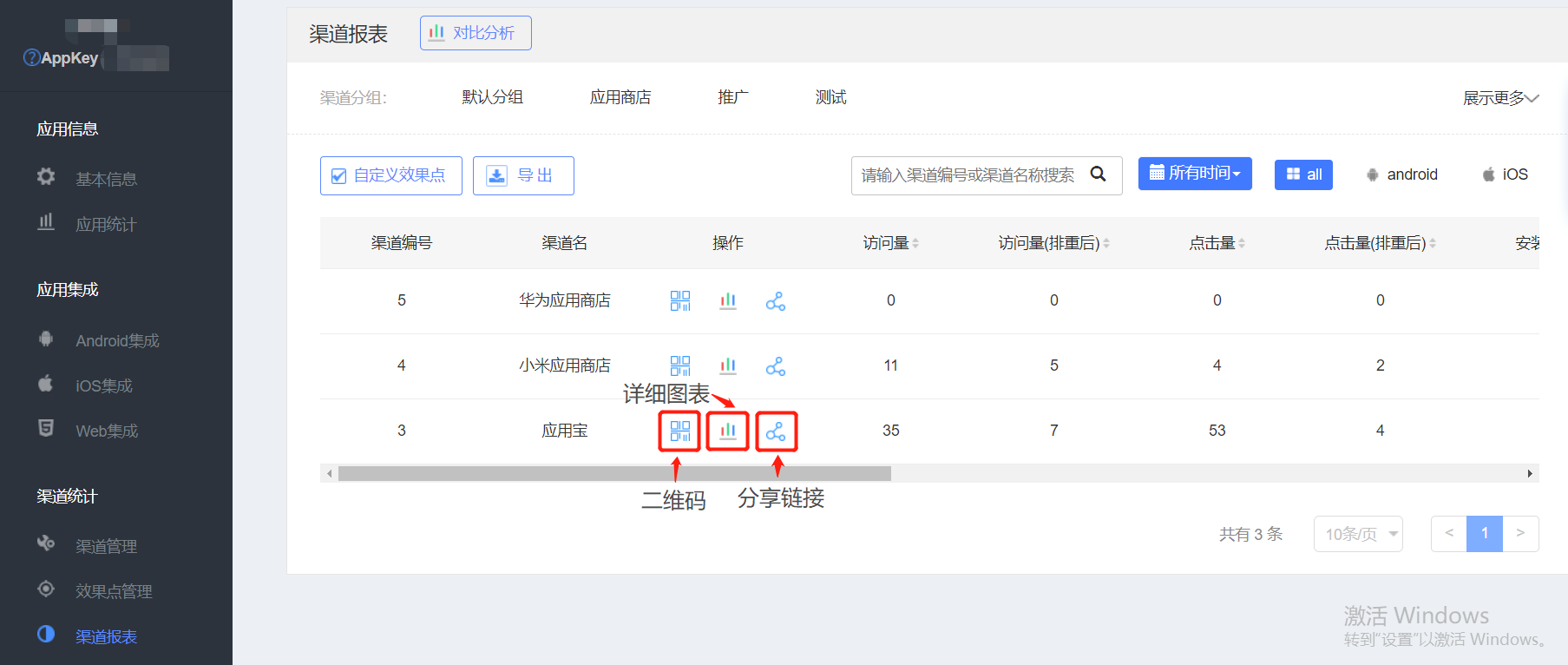
Task: Click the 操作 column header
Action: click(x=728, y=243)
